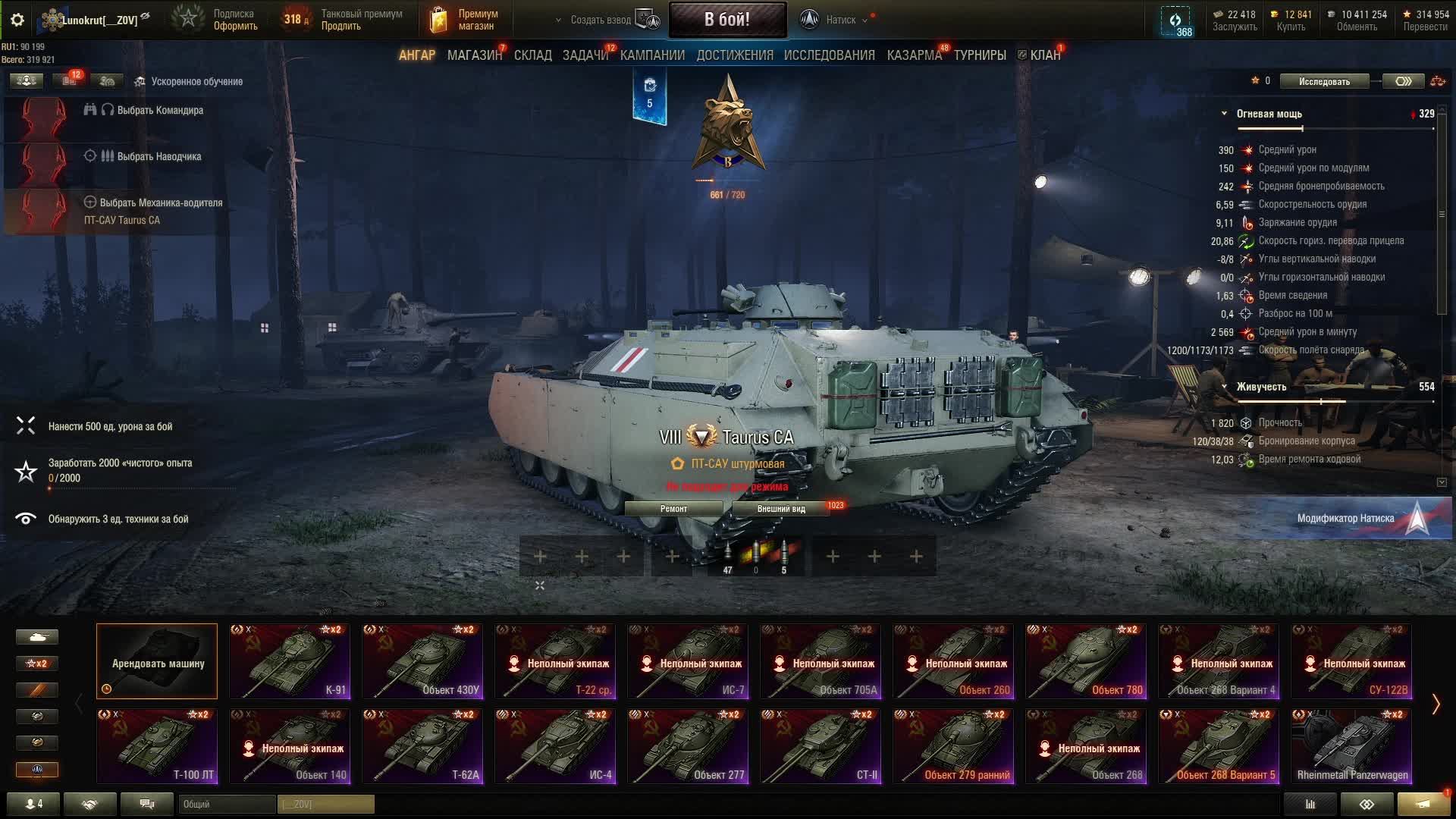Open the contacts list showing 4
The height and width of the screenshot is (819, 1456).
(x=33, y=804)
